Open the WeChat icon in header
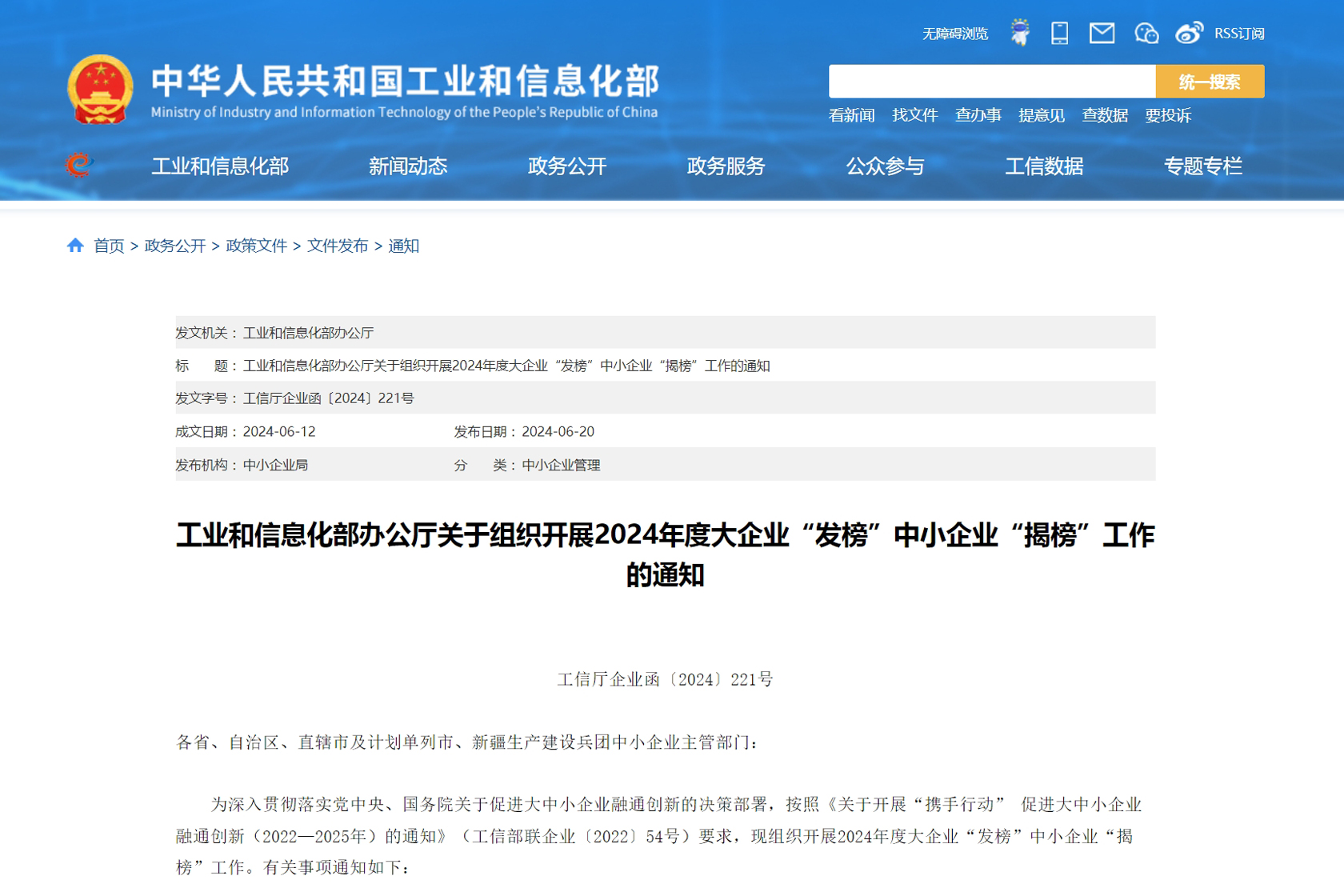 click(x=1146, y=33)
